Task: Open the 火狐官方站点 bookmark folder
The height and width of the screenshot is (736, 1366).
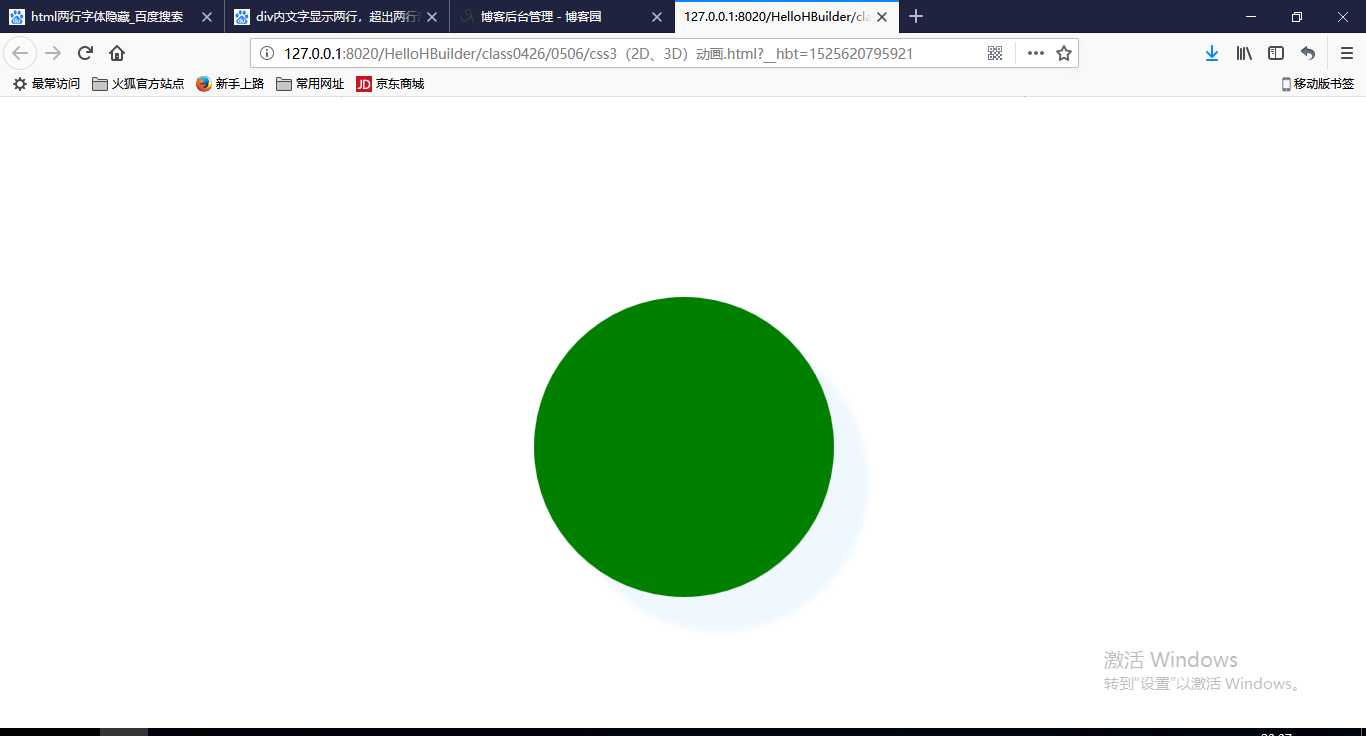Action: click(138, 84)
